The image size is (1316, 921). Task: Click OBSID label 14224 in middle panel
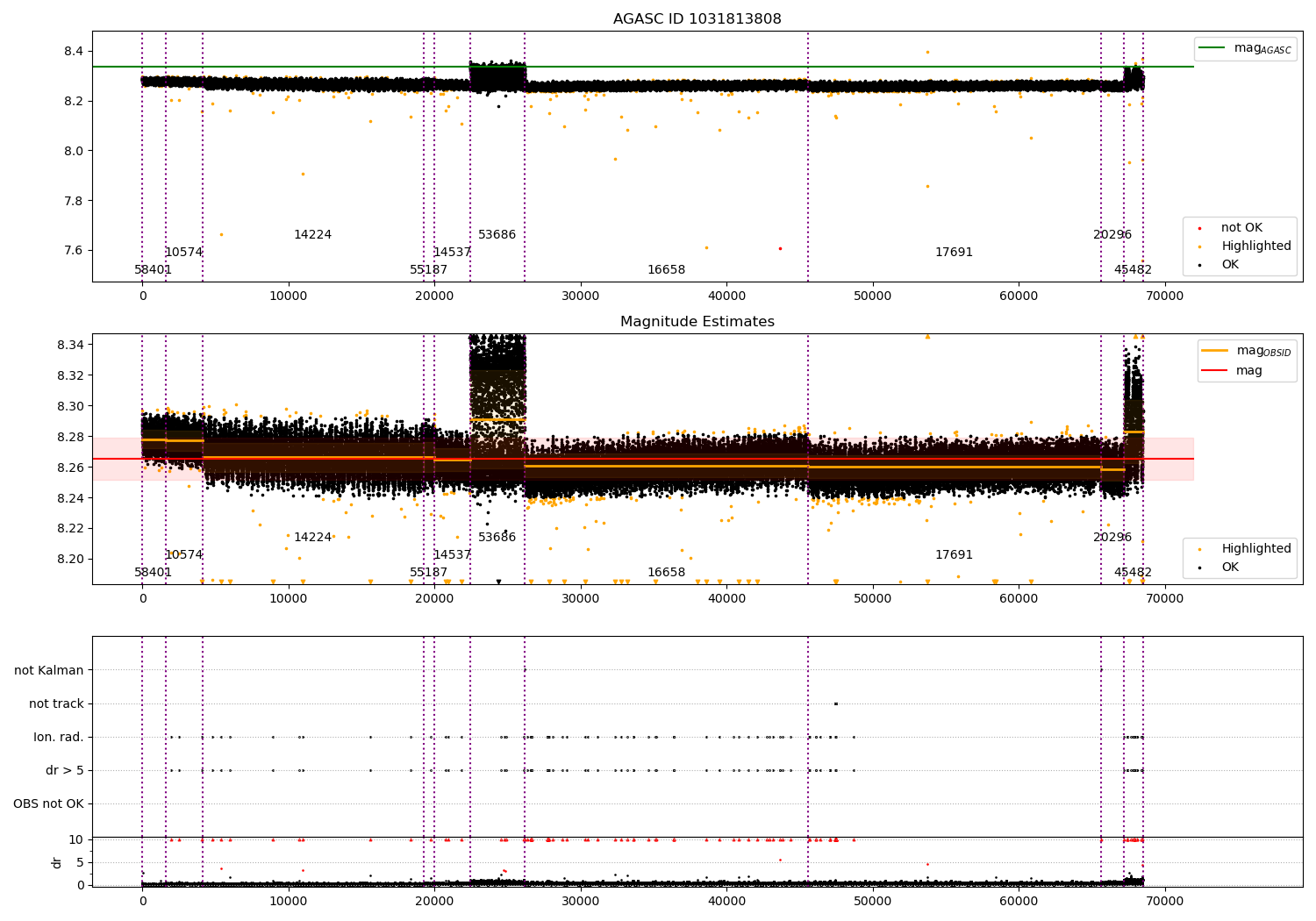coord(313,538)
